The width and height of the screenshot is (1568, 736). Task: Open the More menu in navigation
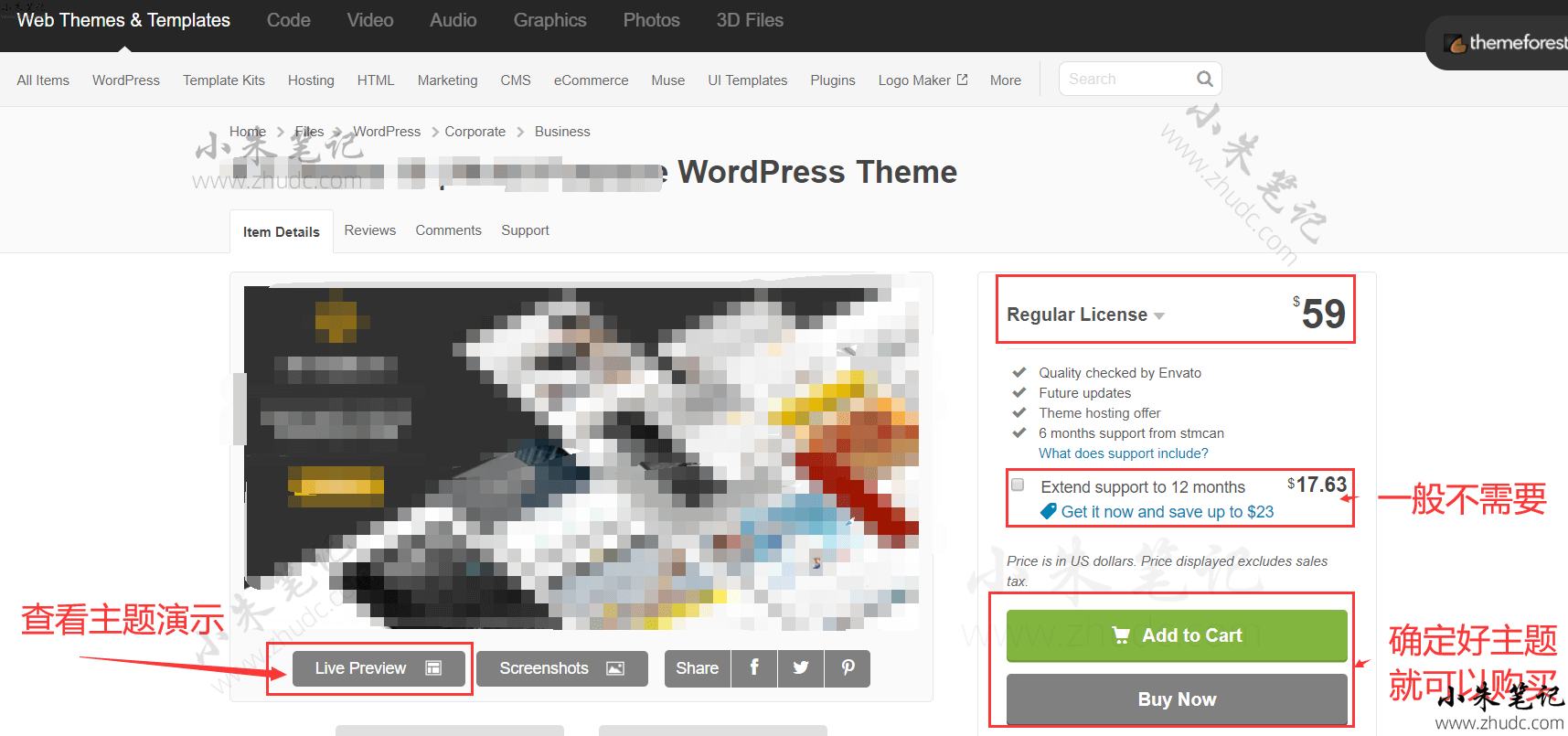tap(1005, 80)
